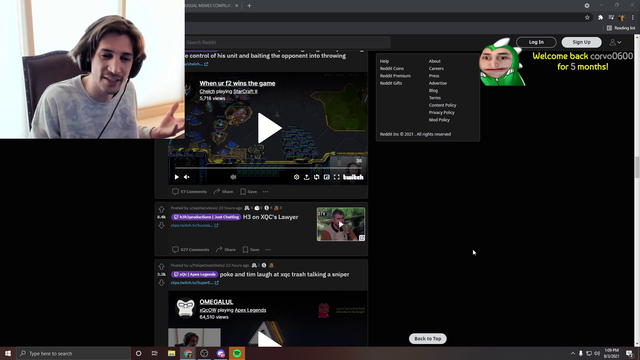Focus the Search Reddit field
The width and height of the screenshot is (640, 360).
click(287, 42)
